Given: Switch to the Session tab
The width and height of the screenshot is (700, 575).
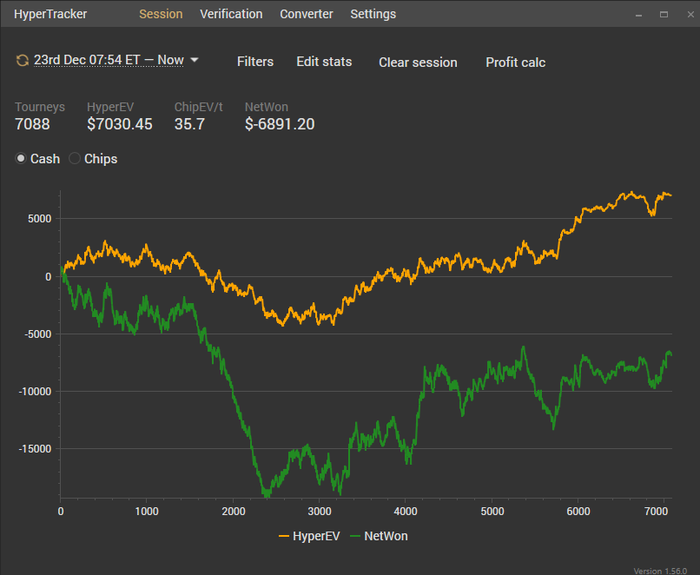Looking at the screenshot, I should [x=161, y=14].
